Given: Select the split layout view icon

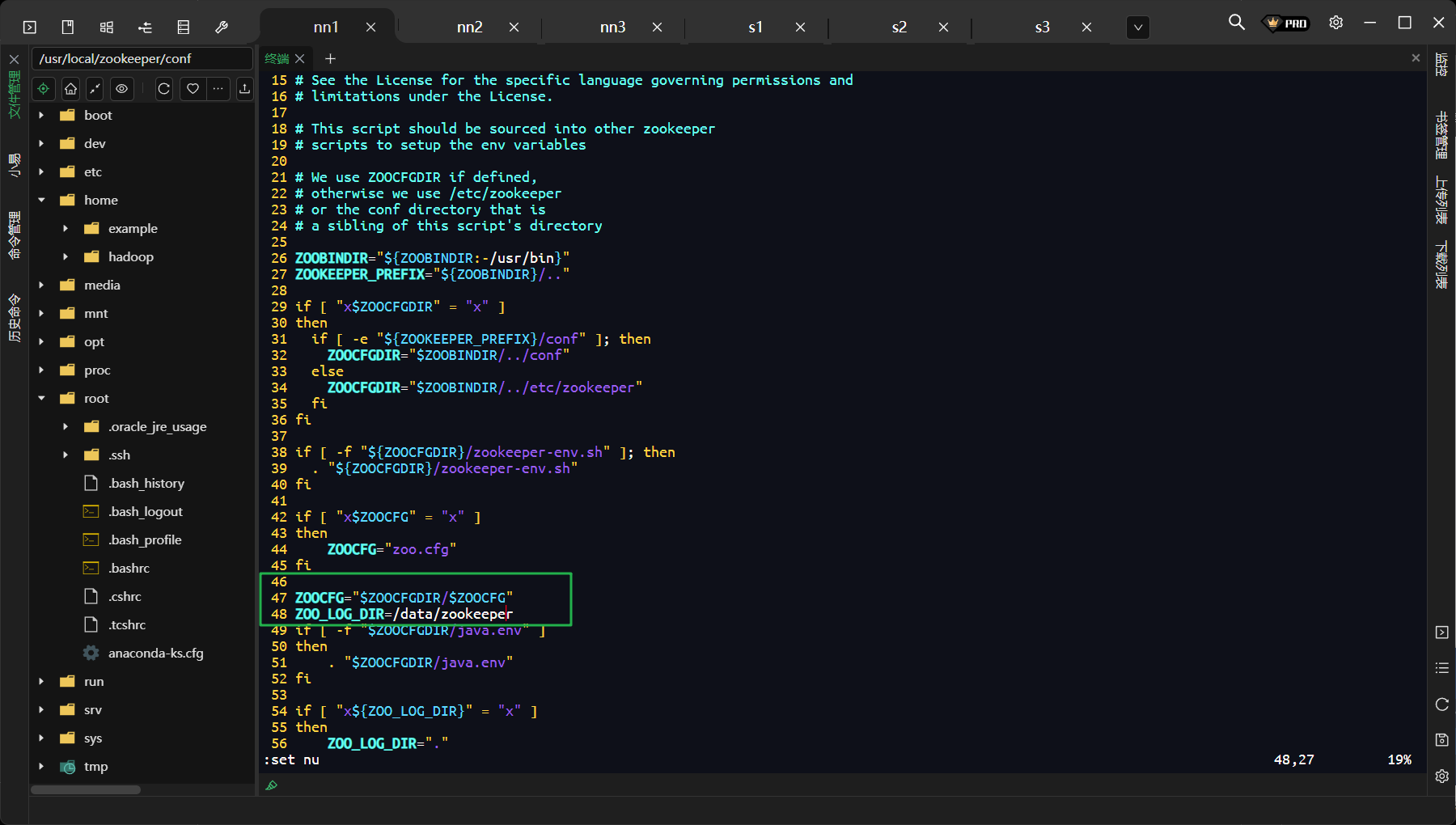Looking at the screenshot, I should (106, 27).
